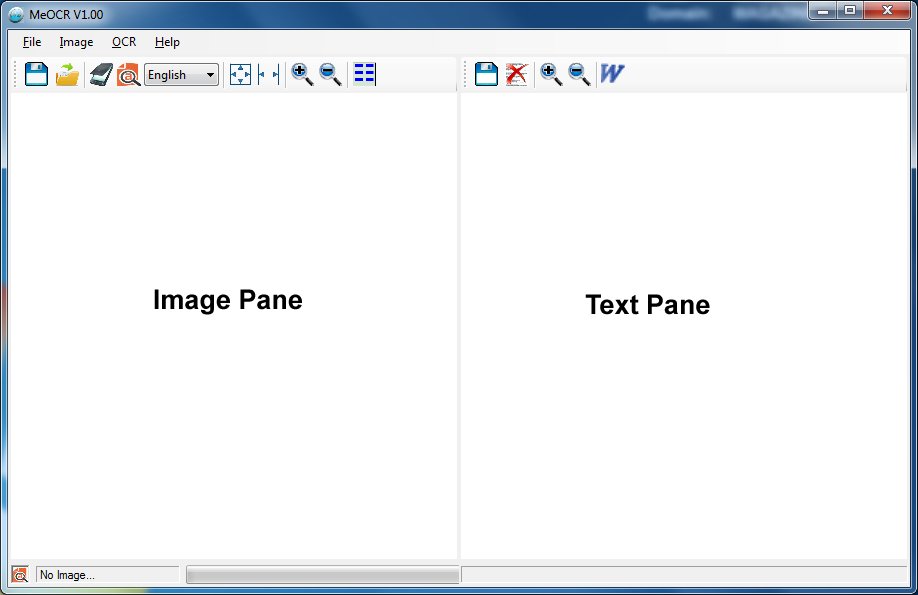The width and height of the screenshot is (918, 595).
Task: Zoom out on the image pane
Action: (330, 74)
